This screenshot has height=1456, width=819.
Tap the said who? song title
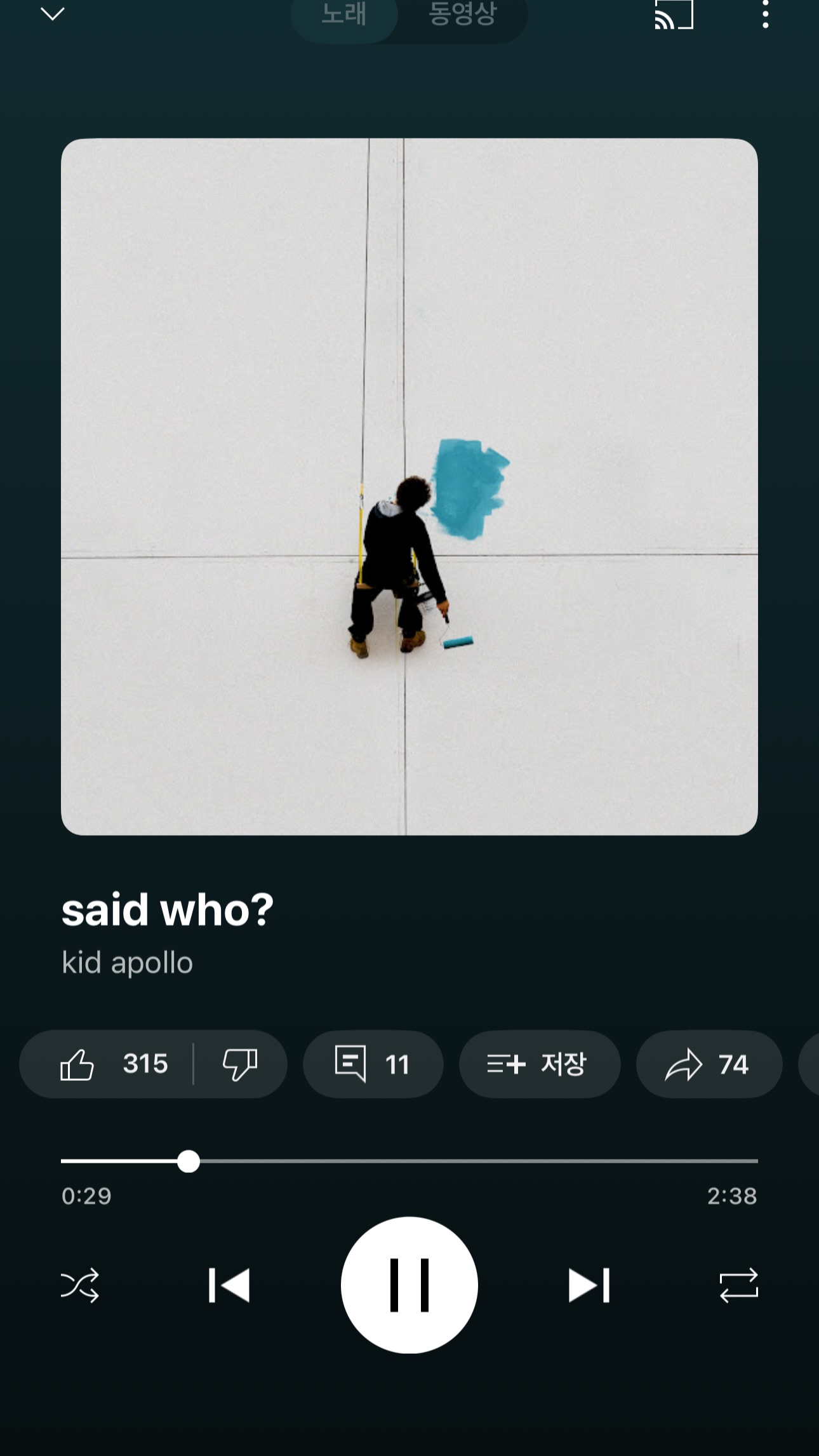168,909
